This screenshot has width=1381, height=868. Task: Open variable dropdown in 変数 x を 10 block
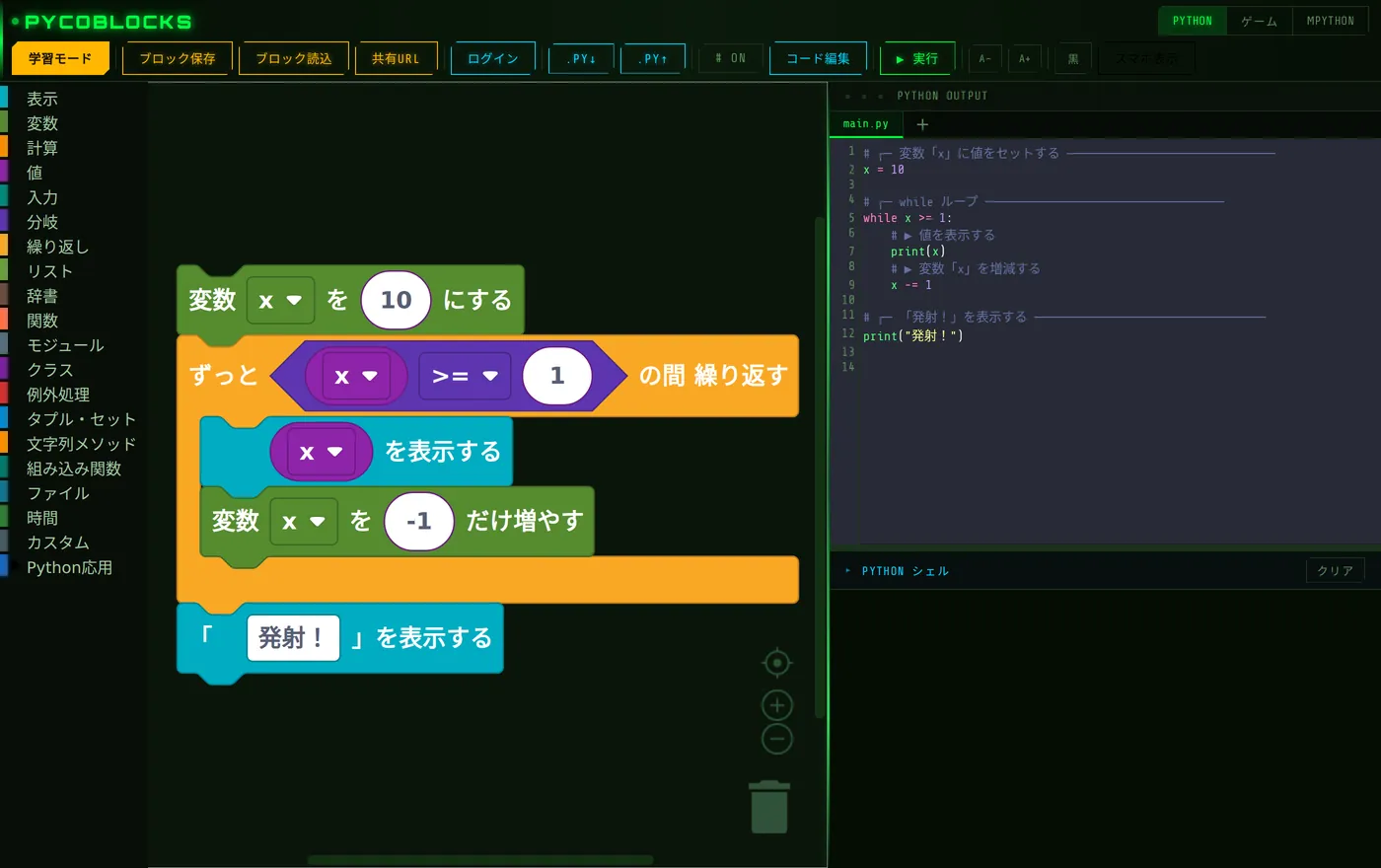tap(280, 300)
